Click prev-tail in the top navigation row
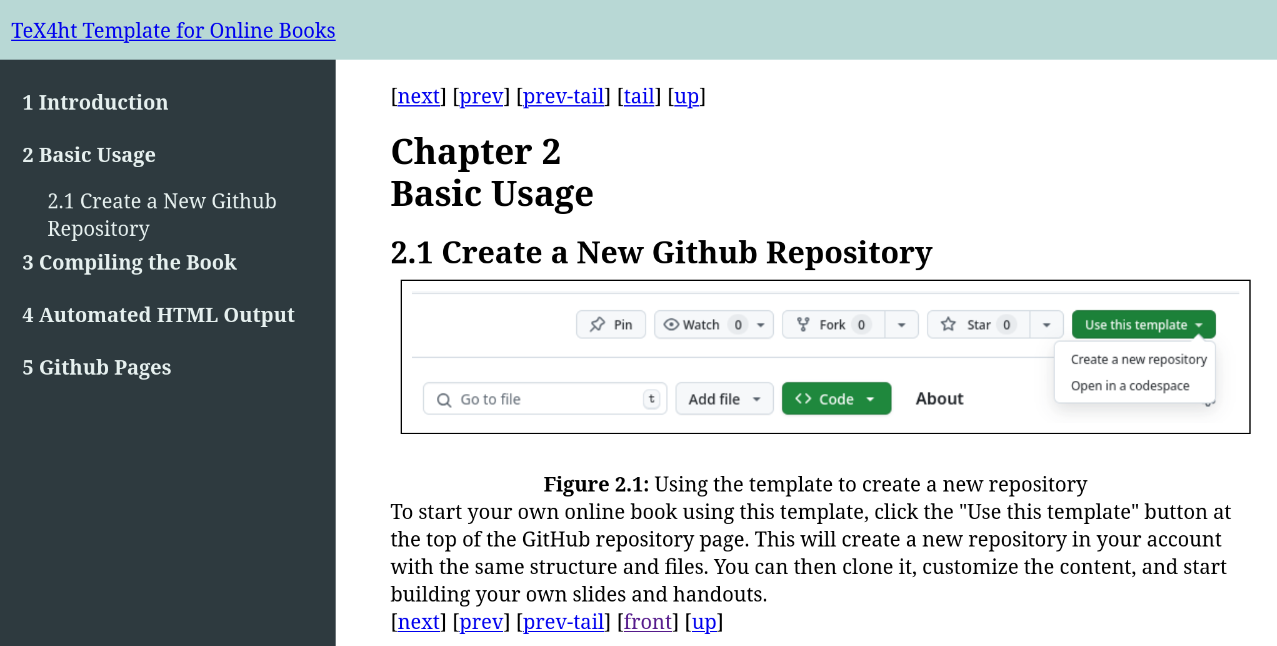1277x646 pixels. click(x=564, y=96)
